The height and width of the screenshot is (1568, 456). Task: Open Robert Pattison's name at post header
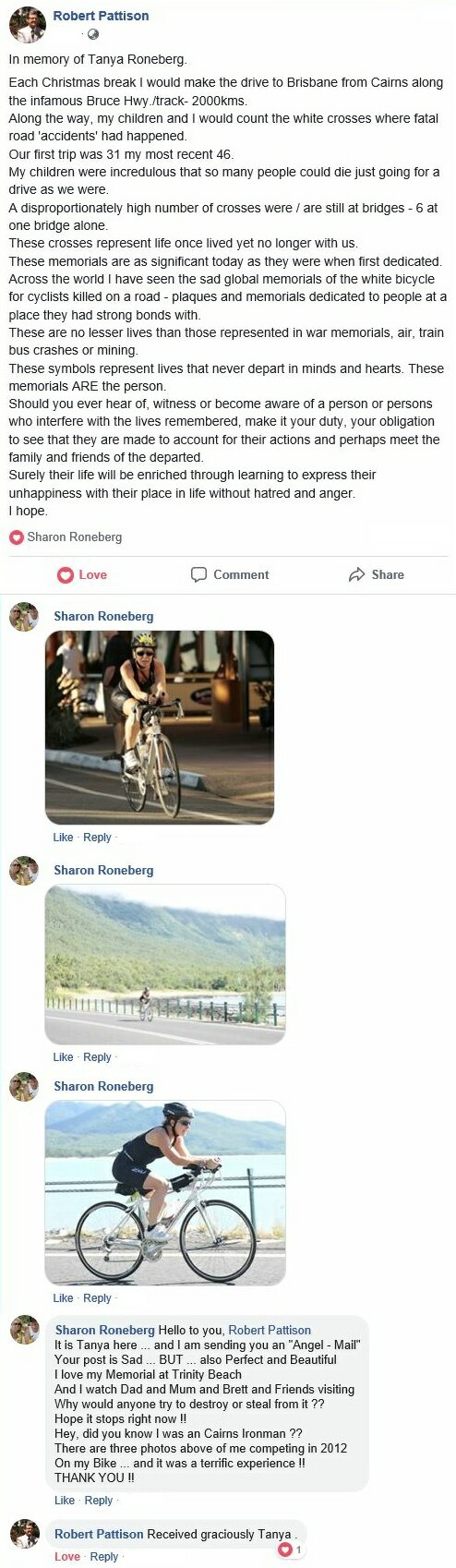101,16
